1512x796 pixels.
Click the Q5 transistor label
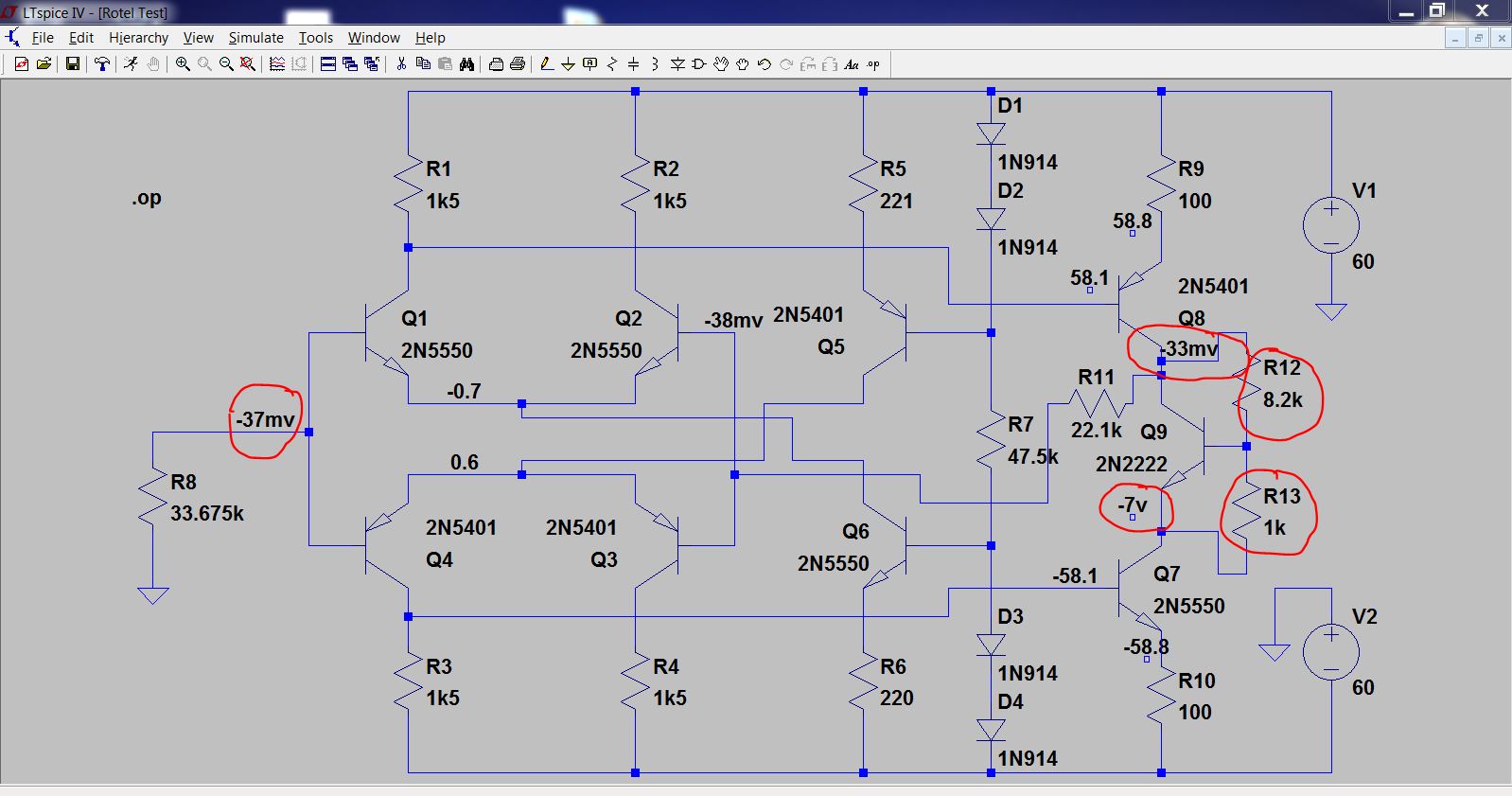(x=831, y=346)
